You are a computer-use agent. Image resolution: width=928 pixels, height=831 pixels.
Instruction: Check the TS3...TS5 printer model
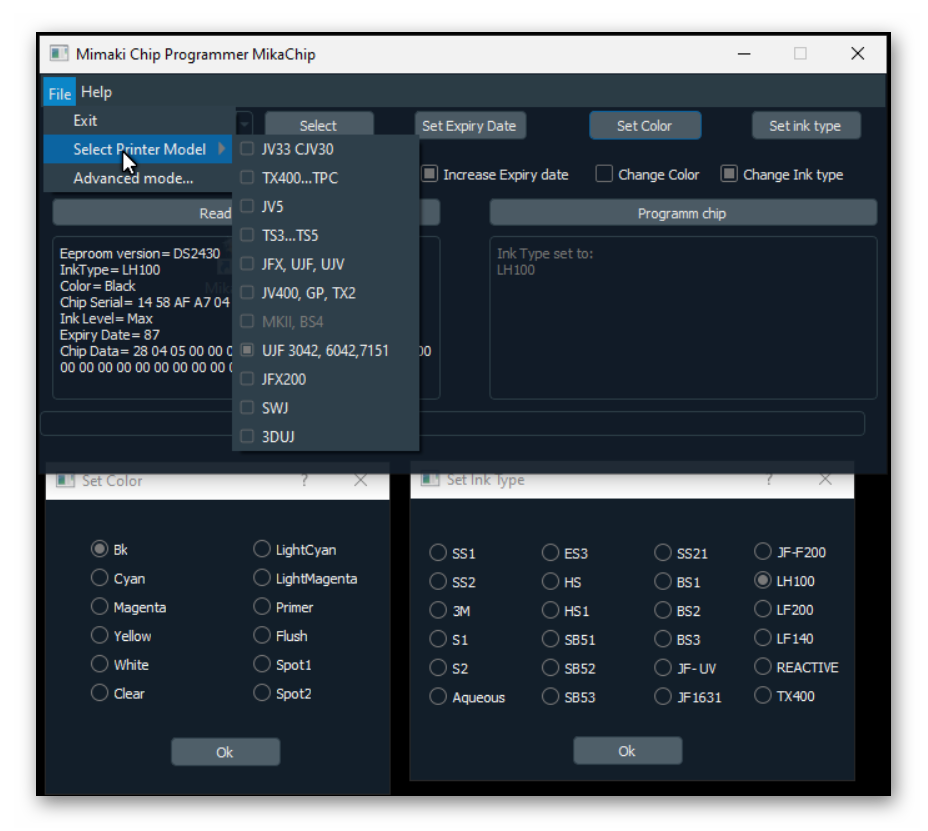[x=247, y=235]
